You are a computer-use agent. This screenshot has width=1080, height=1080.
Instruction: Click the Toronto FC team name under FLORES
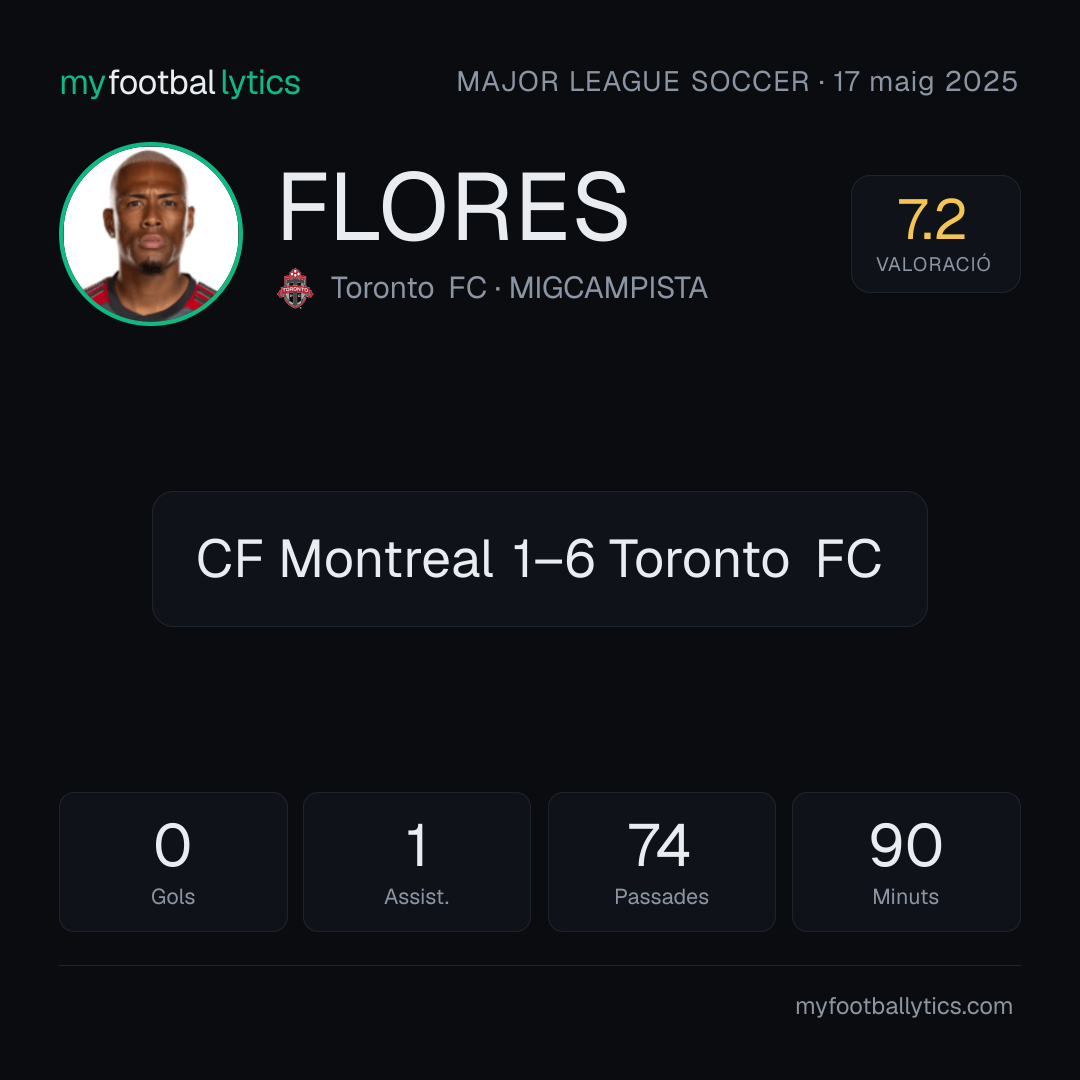coord(408,288)
